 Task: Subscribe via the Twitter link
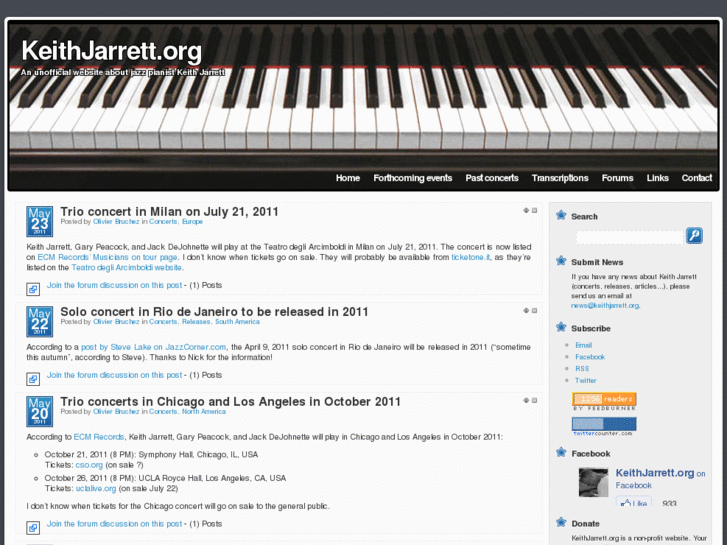click(x=586, y=381)
